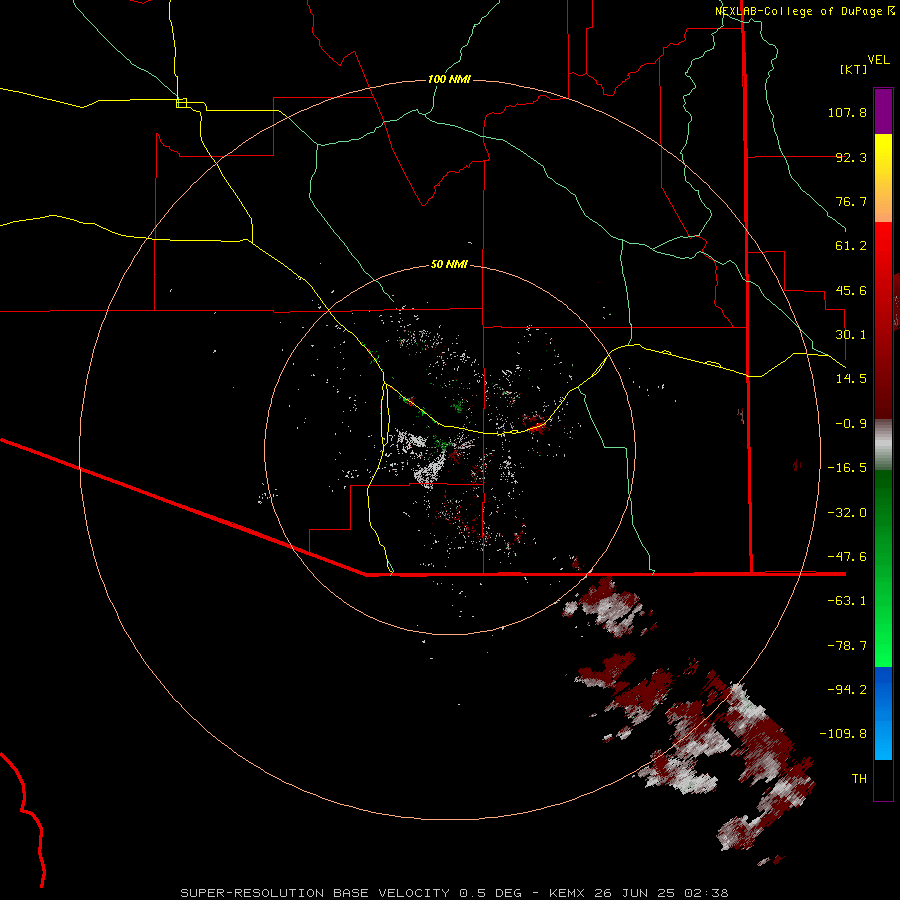Select the -47.6 scale value

(x=847, y=557)
